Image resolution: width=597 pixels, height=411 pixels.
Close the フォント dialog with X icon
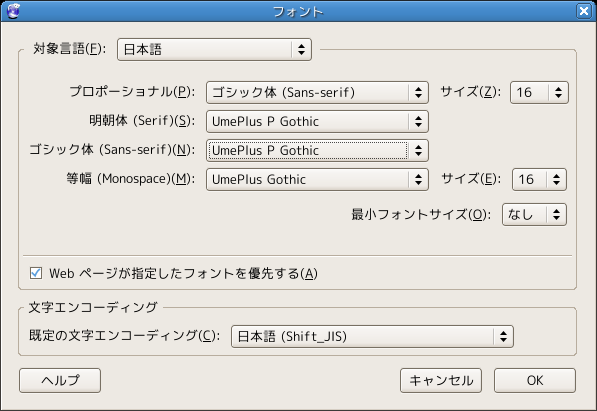584,11
